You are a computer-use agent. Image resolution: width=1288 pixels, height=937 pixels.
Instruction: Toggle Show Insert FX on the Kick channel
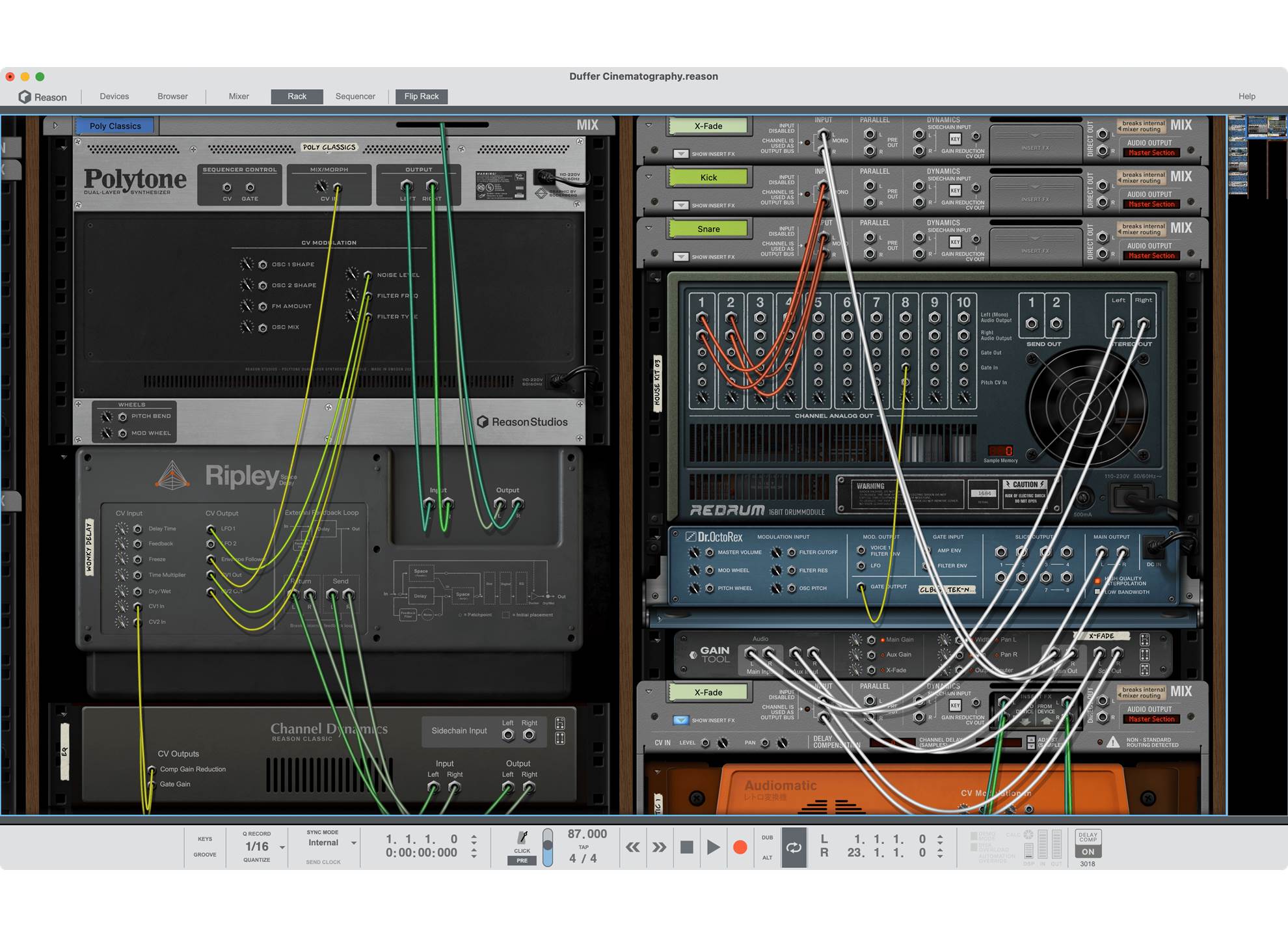680,206
